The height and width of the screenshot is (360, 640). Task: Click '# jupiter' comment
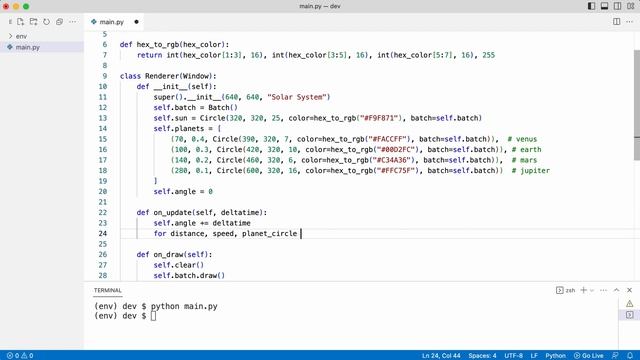[x=531, y=171]
